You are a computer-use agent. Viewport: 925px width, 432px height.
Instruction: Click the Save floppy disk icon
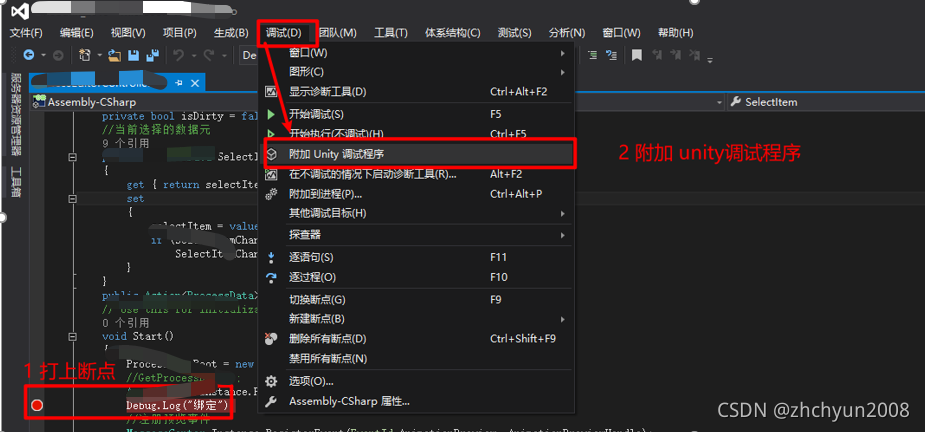134,55
